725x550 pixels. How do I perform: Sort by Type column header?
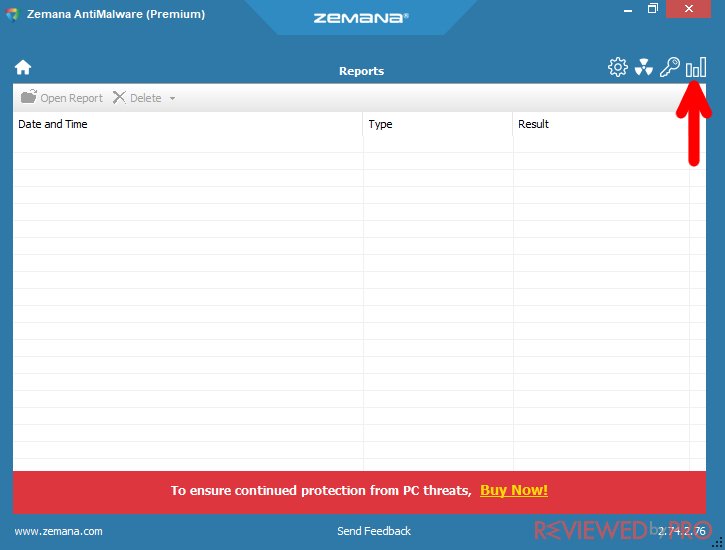tap(438, 124)
